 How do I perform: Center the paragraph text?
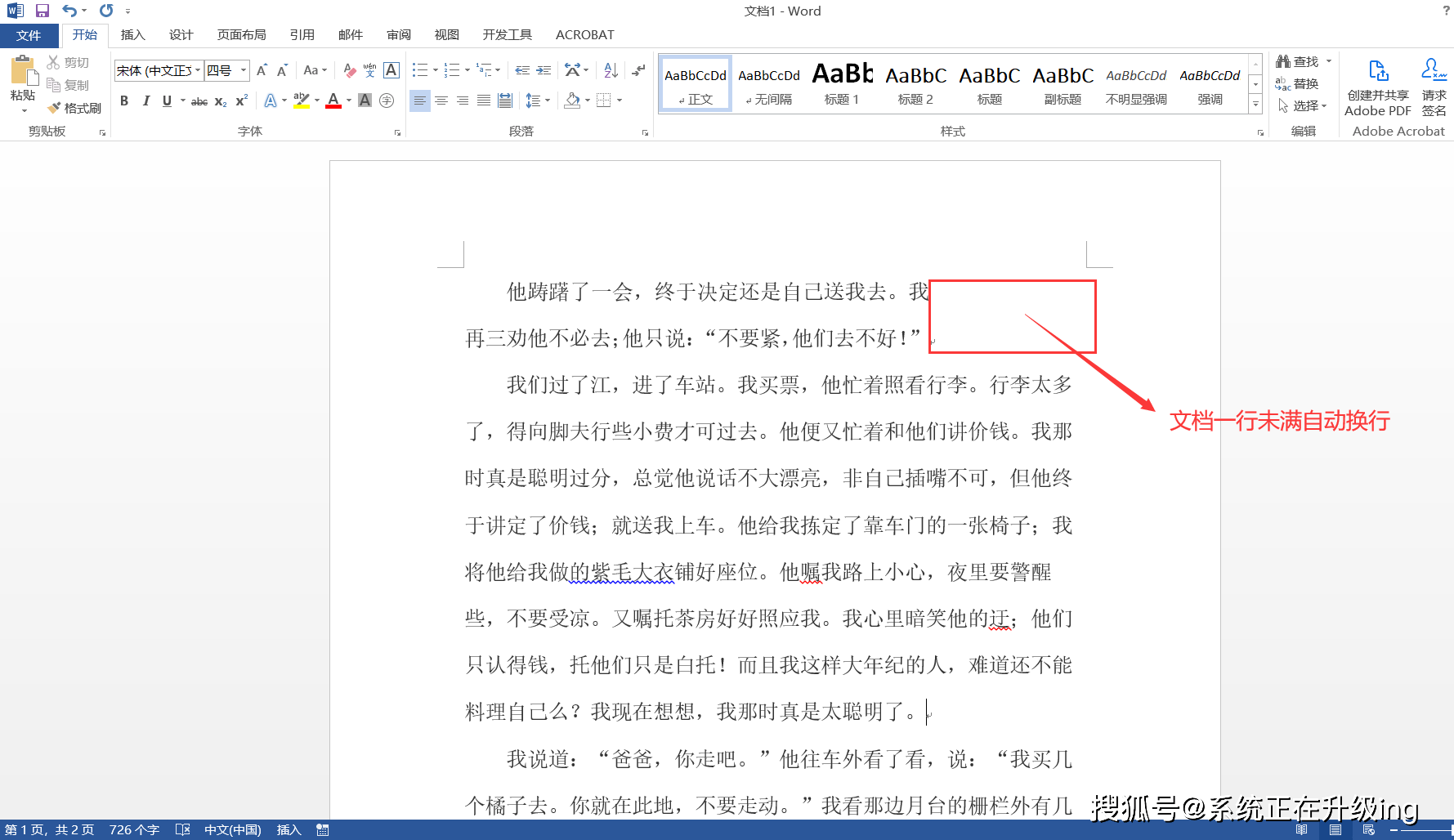pyautogui.click(x=441, y=101)
